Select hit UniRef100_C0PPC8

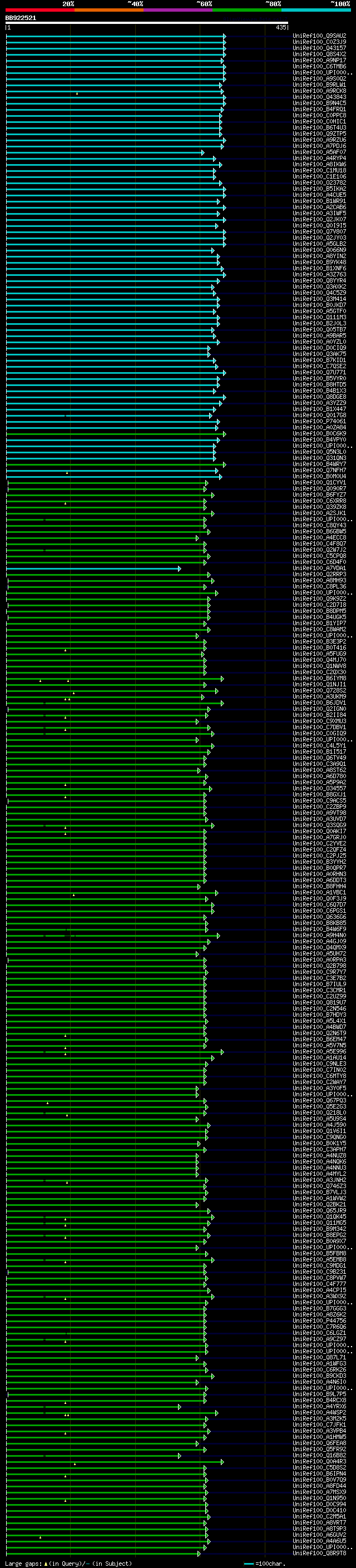[319, 116]
